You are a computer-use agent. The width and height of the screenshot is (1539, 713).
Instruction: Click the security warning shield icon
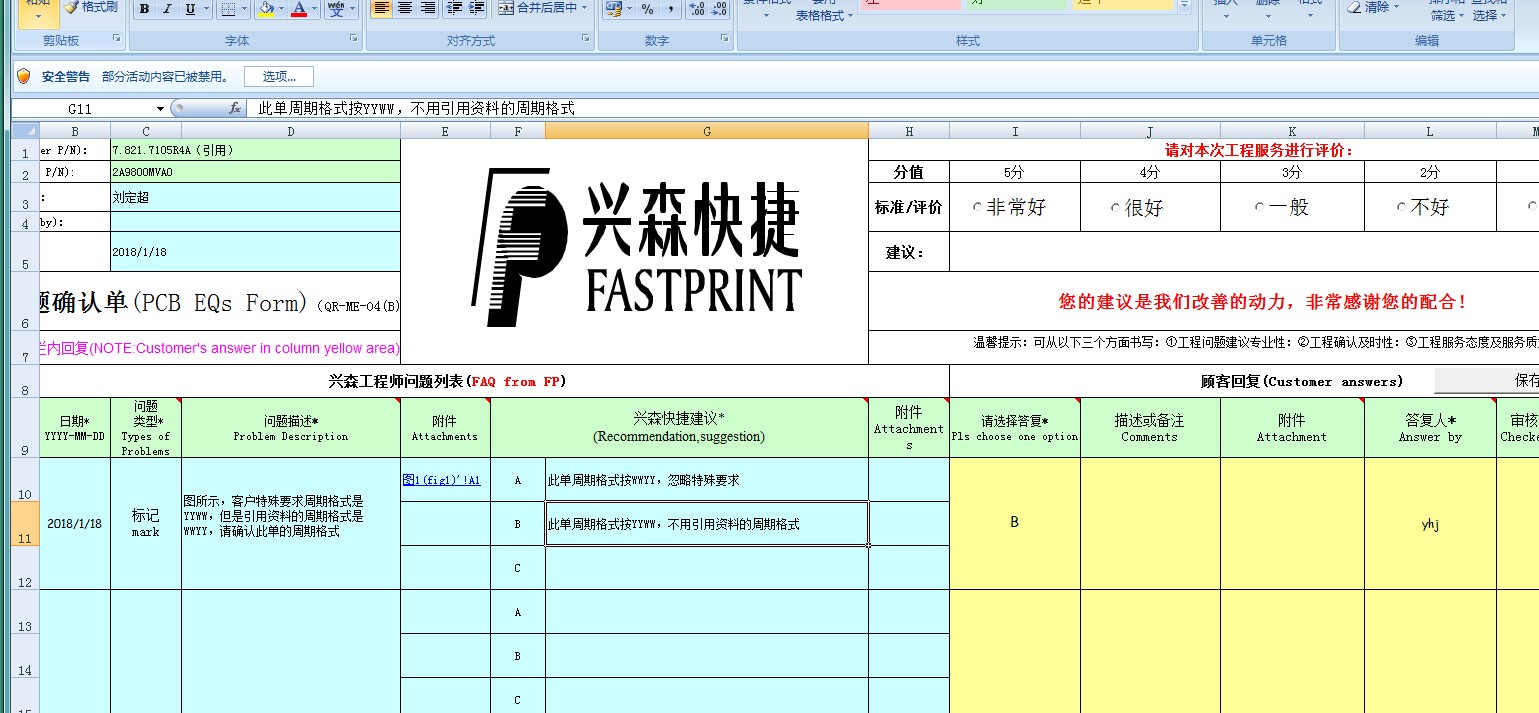(24, 76)
